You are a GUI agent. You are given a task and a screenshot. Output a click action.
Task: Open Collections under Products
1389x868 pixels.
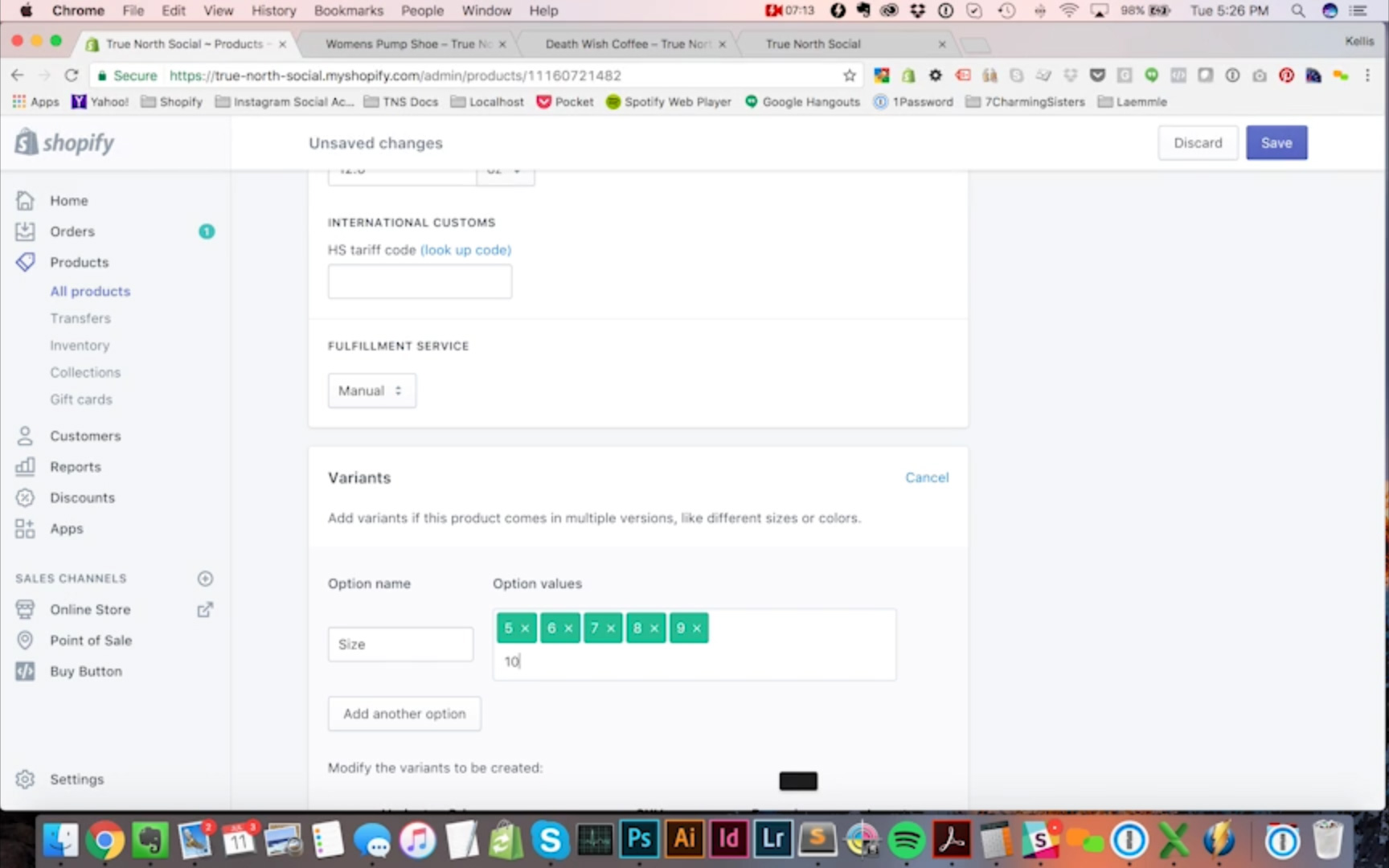[85, 372]
